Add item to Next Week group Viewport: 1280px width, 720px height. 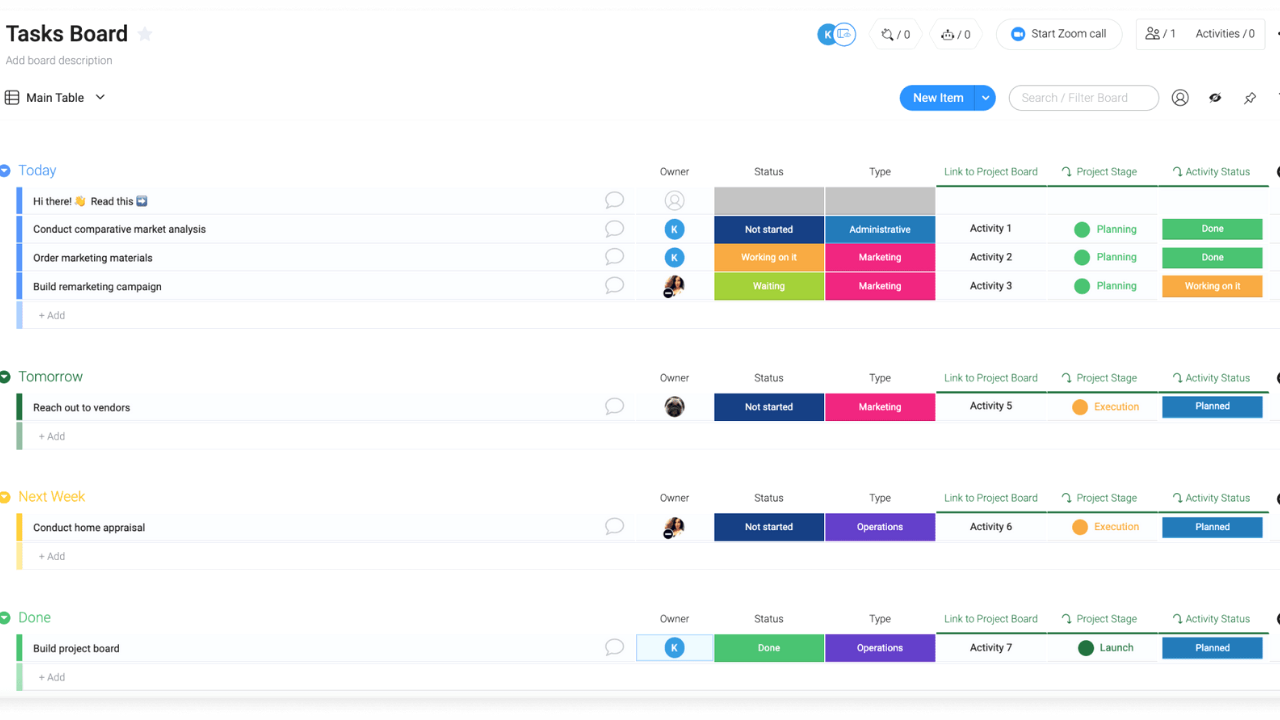click(x=52, y=556)
